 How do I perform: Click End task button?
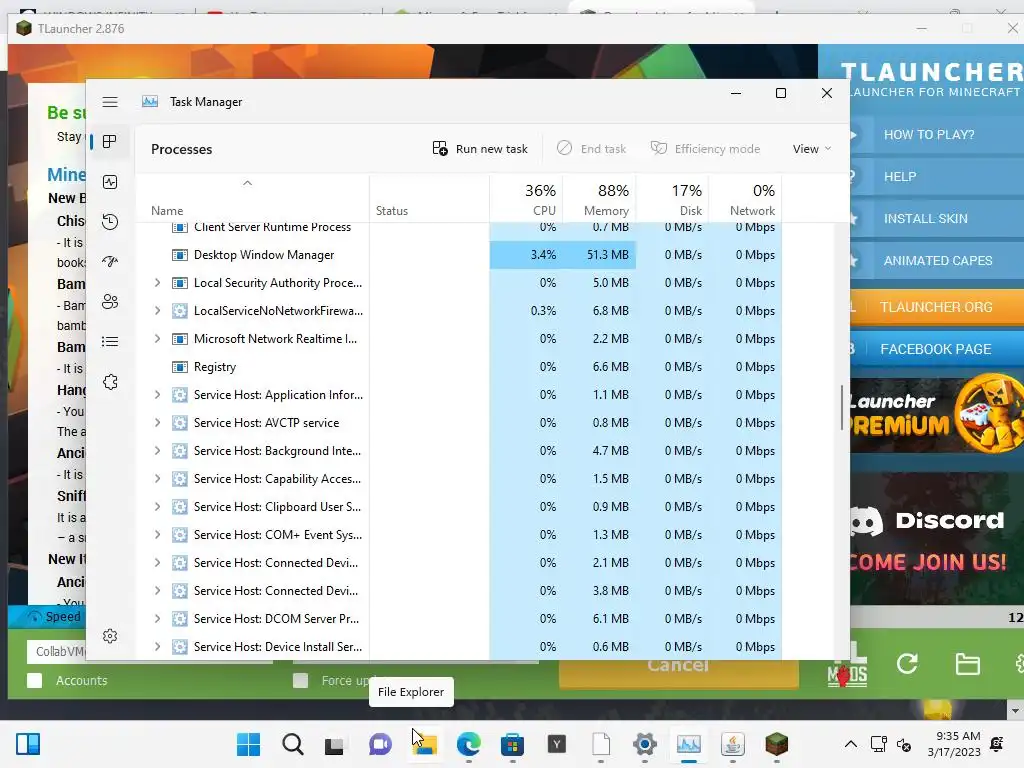[x=591, y=149]
